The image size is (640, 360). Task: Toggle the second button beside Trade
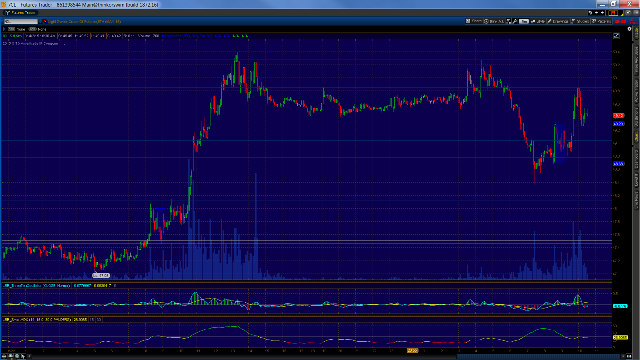point(32,29)
